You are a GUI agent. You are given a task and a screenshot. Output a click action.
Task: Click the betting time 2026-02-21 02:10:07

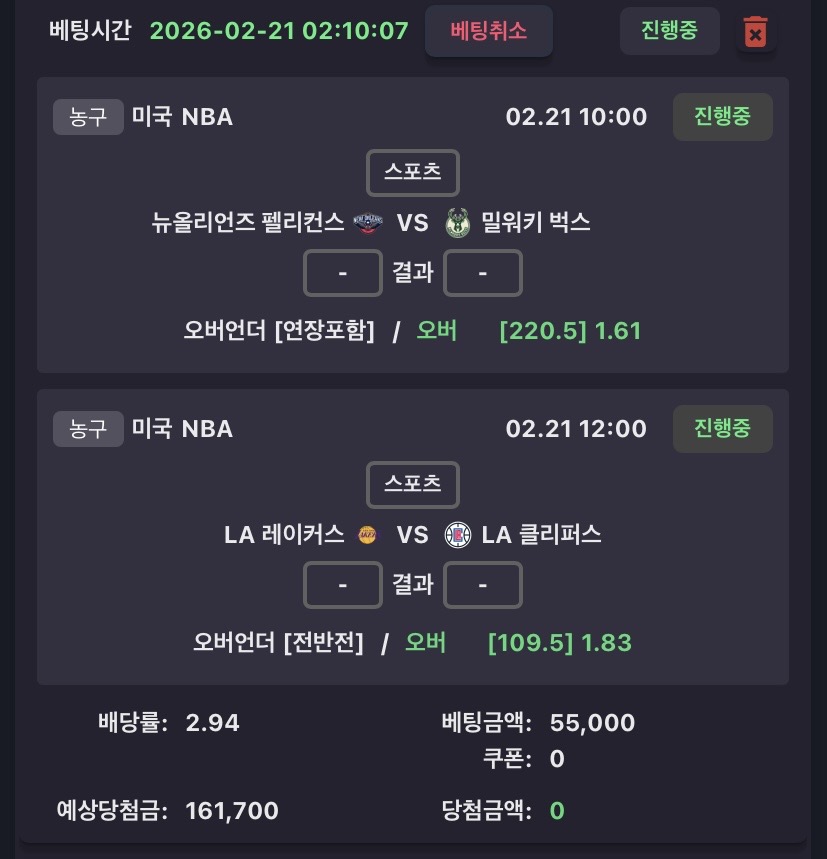pos(279,30)
